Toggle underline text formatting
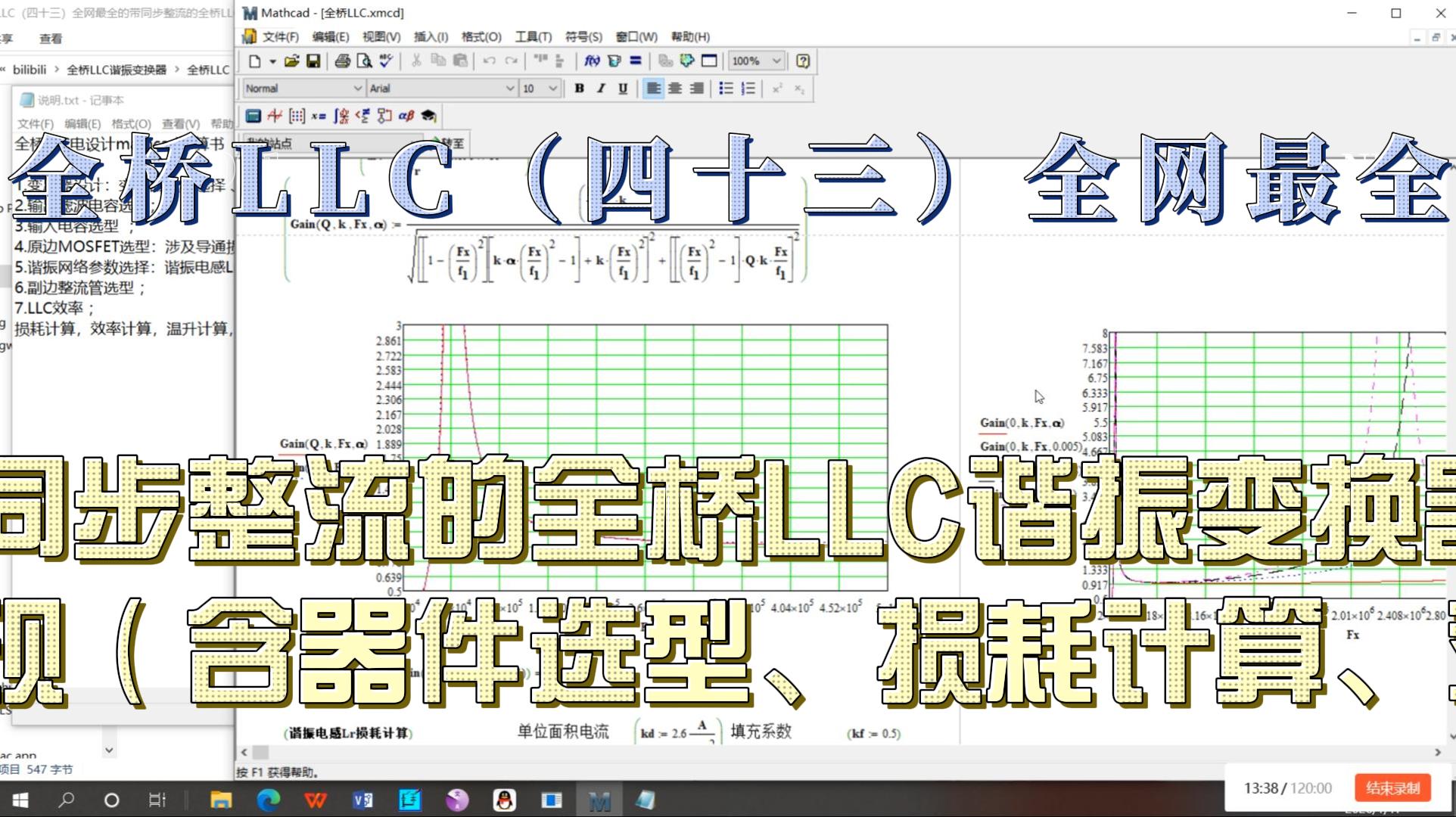Image resolution: width=1456 pixels, height=817 pixels. 623,89
